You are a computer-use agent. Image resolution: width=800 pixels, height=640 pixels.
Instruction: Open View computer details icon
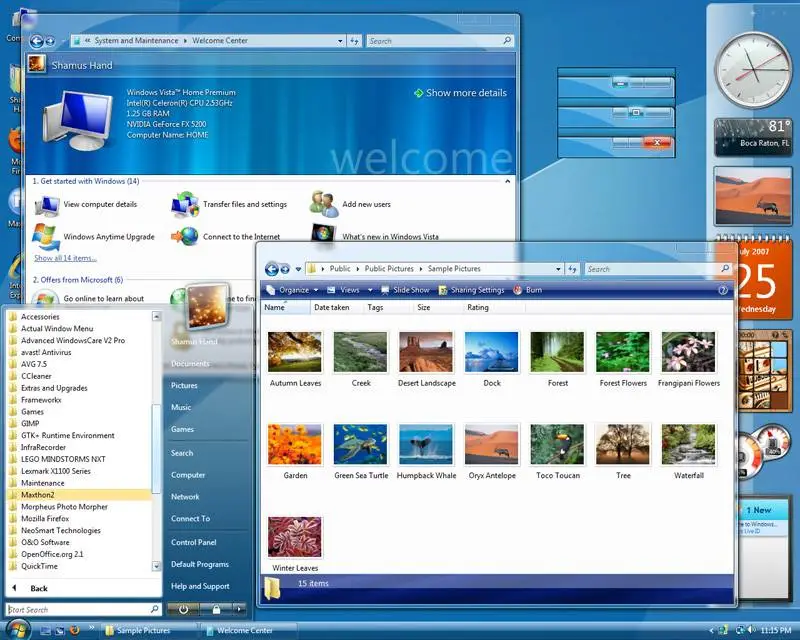(47, 205)
